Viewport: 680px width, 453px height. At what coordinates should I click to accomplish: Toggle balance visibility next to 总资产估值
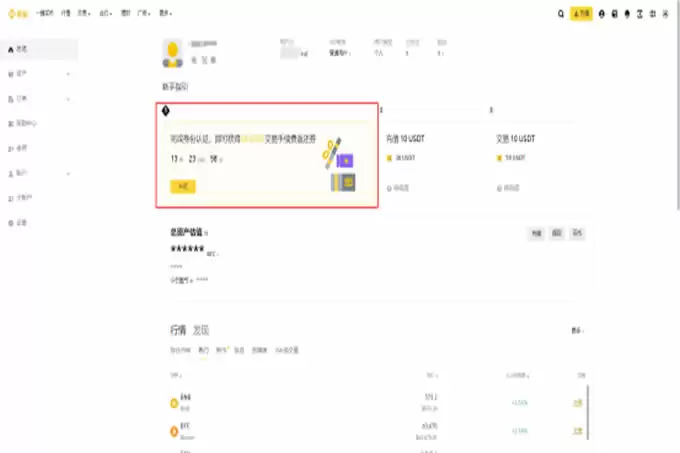pos(206,233)
